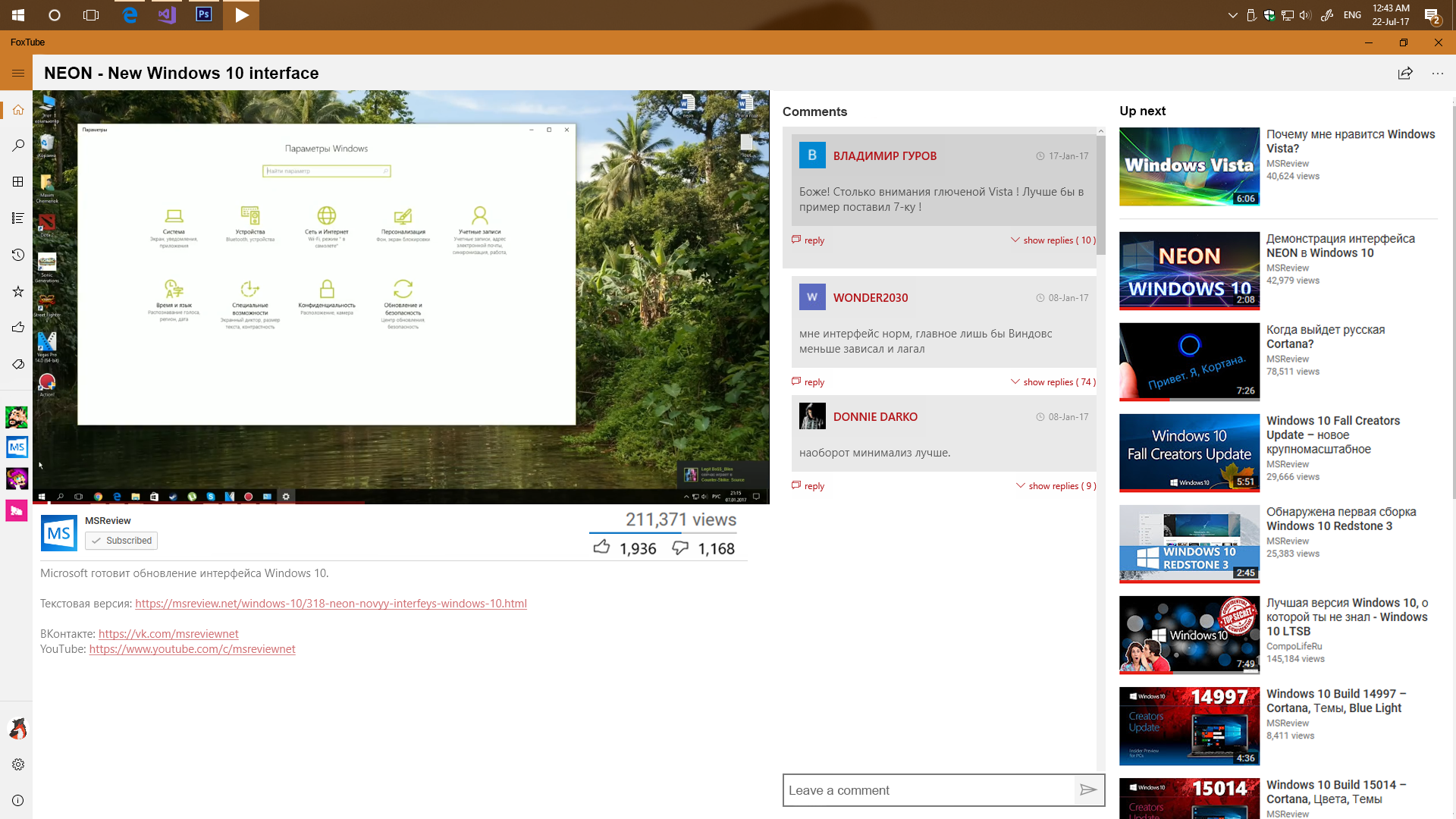The width and height of the screenshot is (1456, 819).
Task: Open Visual Studio from the taskbar
Action: pos(167,14)
